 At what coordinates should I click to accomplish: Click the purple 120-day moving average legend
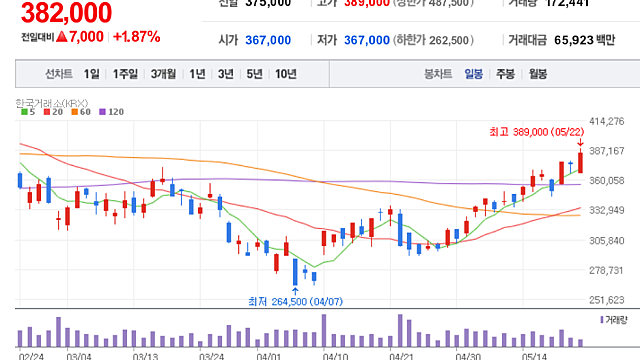pyautogui.click(x=111, y=112)
